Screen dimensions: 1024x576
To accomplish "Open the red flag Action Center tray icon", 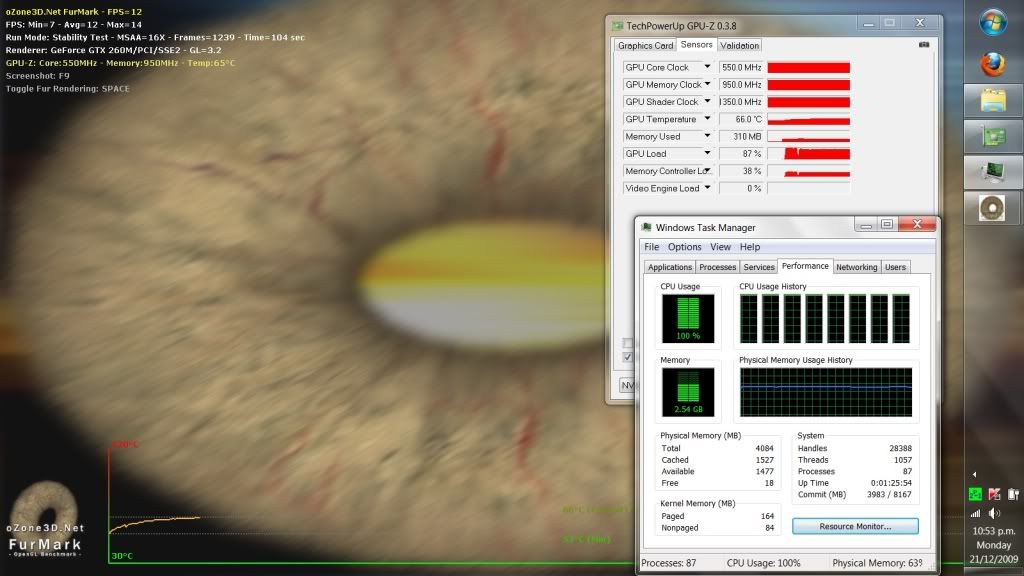I will tap(994, 494).
